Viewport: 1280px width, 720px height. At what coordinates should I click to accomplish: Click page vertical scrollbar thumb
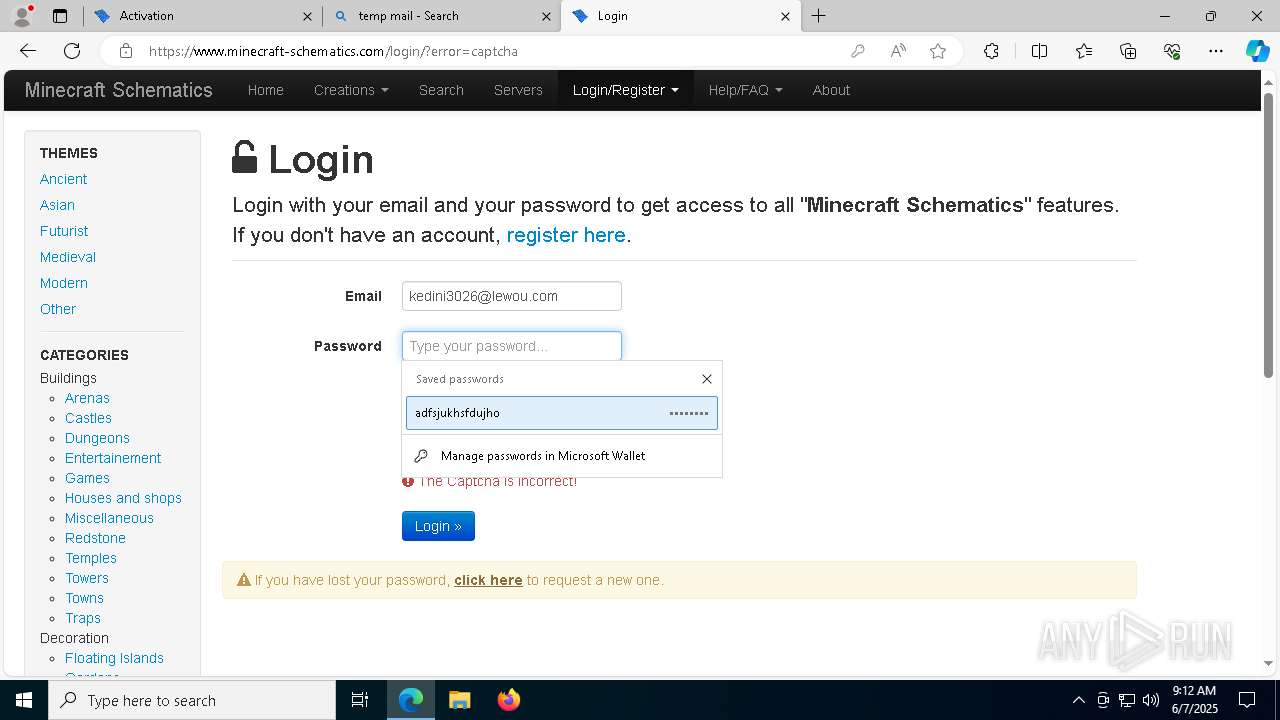coord(1268,235)
